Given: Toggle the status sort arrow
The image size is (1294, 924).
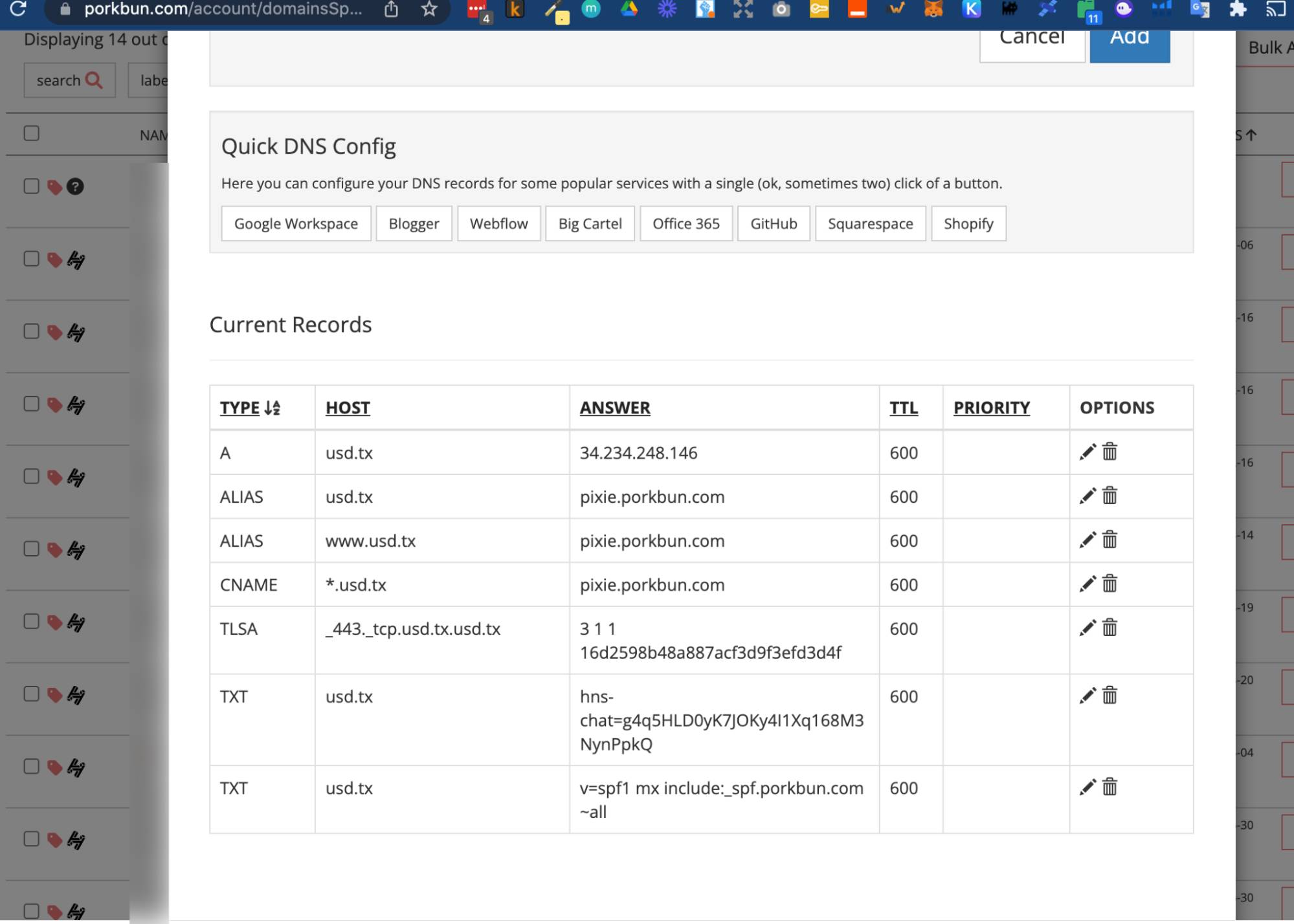Looking at the screenshot, I should tap(1250, 135).
